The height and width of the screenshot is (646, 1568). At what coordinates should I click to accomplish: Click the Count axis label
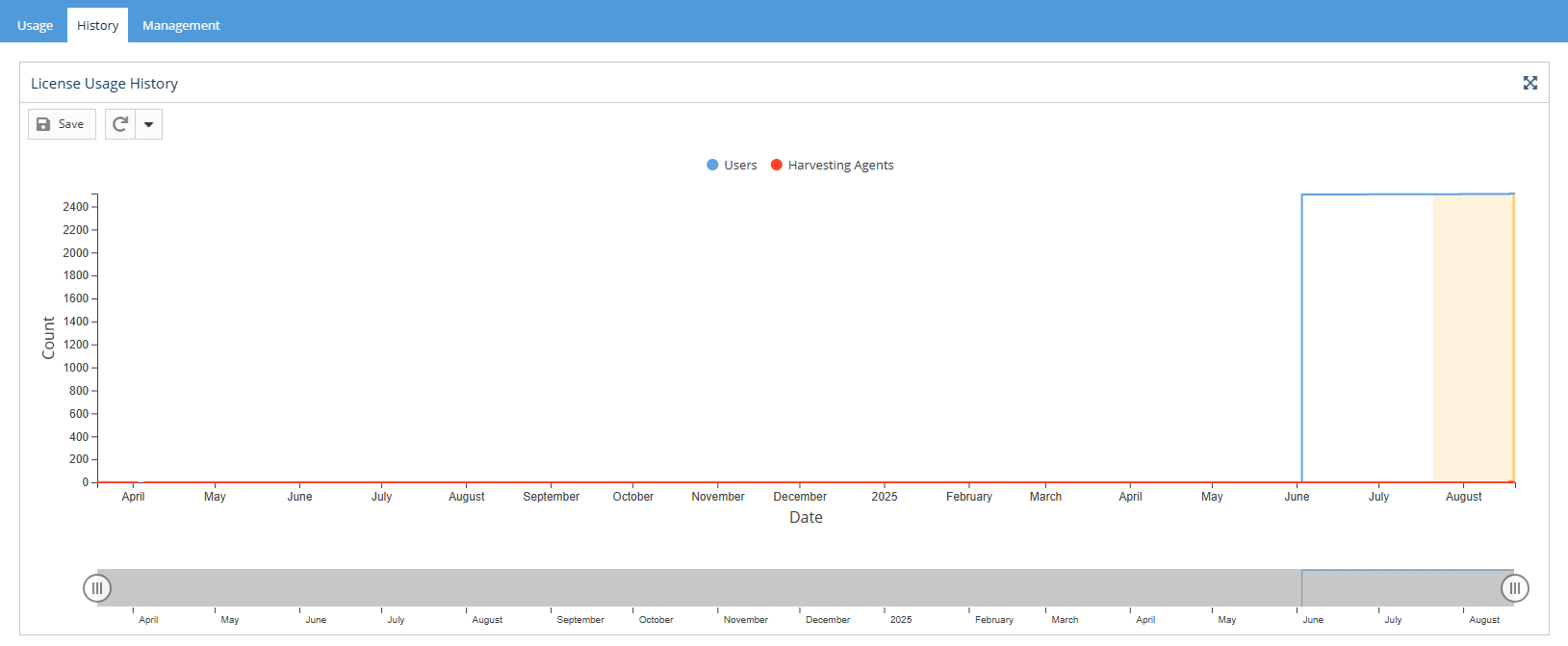coord(48,338)
